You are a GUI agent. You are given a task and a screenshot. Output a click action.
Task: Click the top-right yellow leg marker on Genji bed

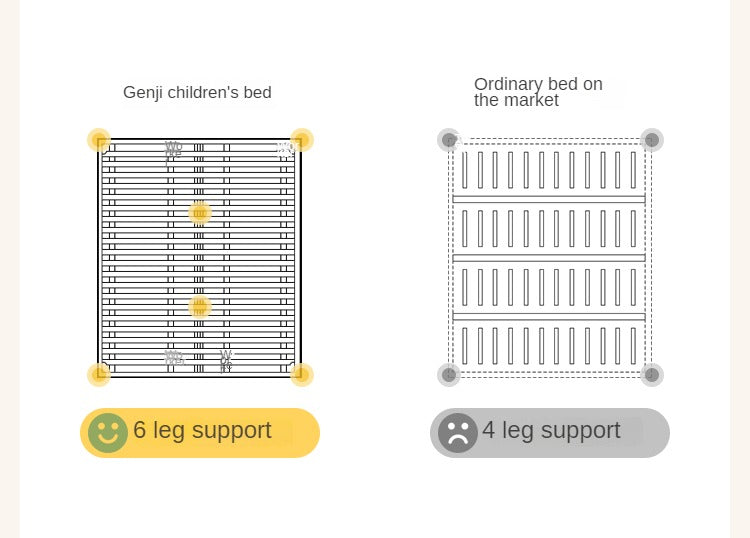pos(302,140)
